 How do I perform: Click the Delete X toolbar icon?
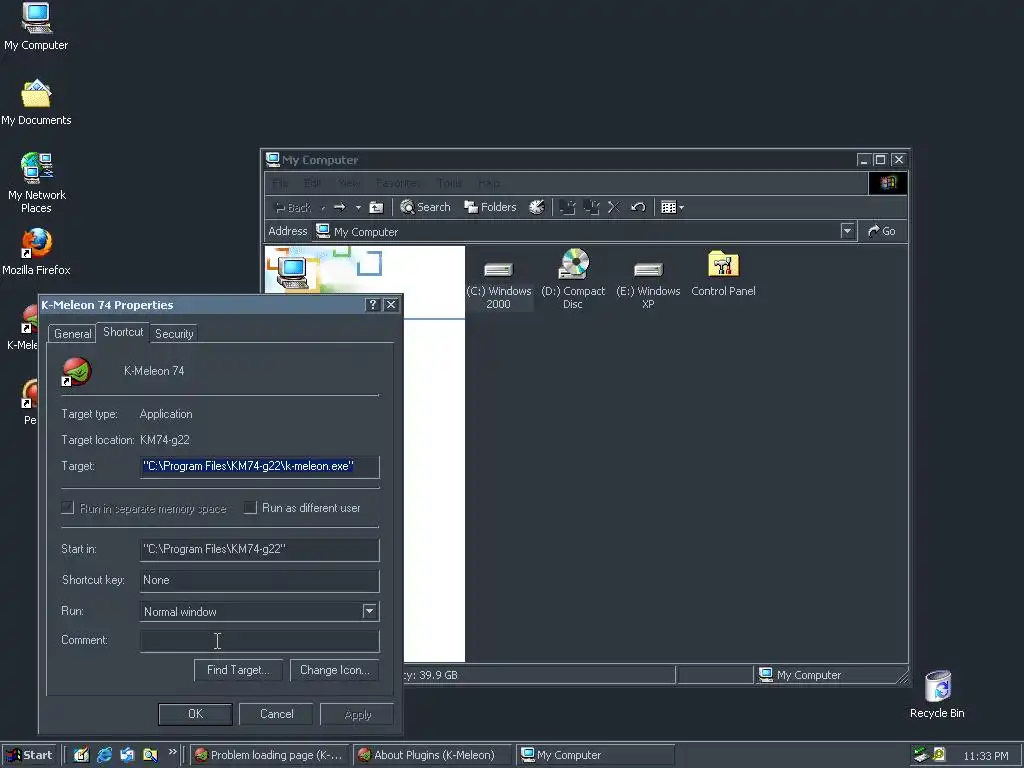tap(614, 207)
